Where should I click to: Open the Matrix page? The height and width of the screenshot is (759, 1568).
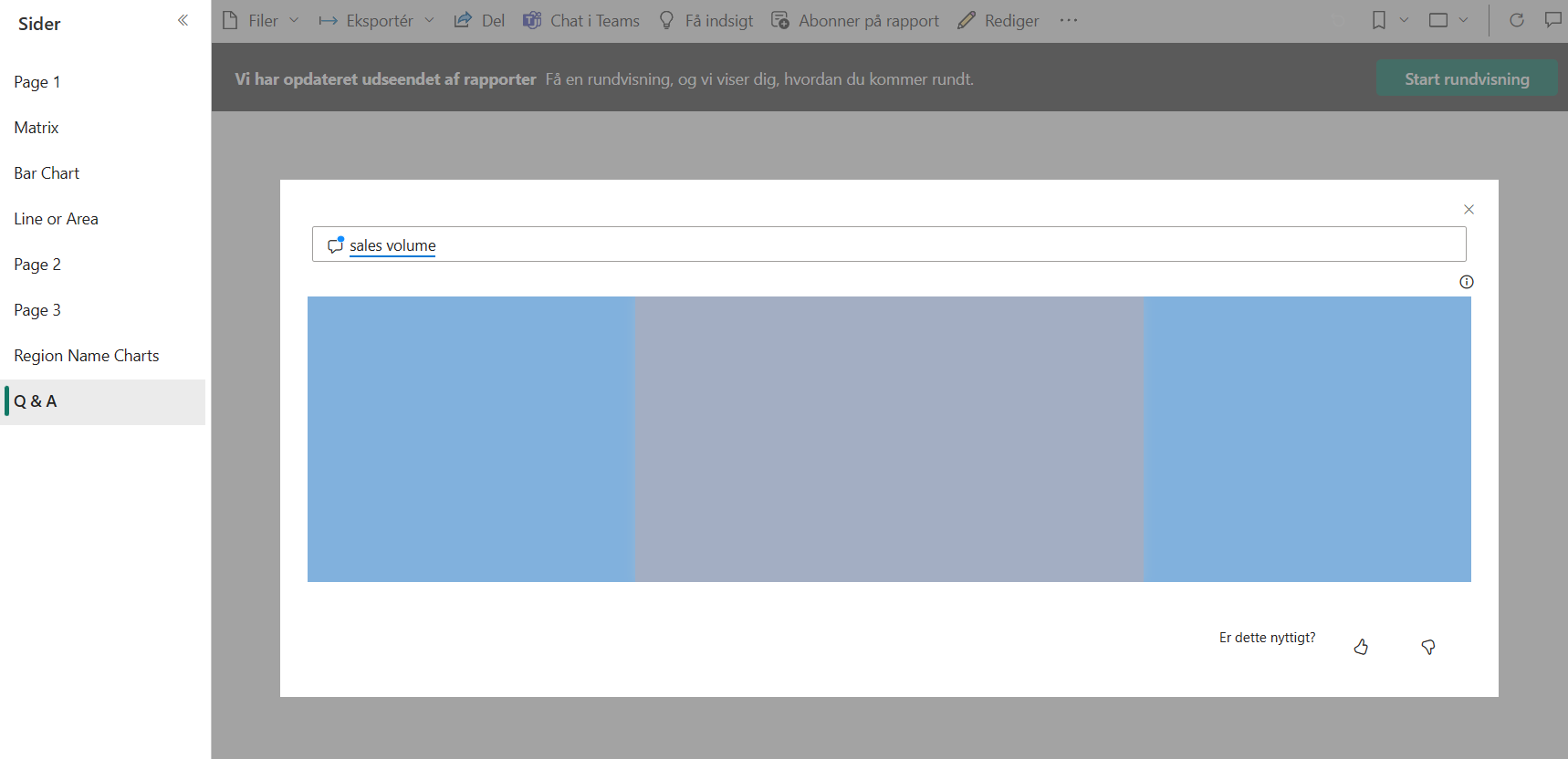tap(102, 128)
